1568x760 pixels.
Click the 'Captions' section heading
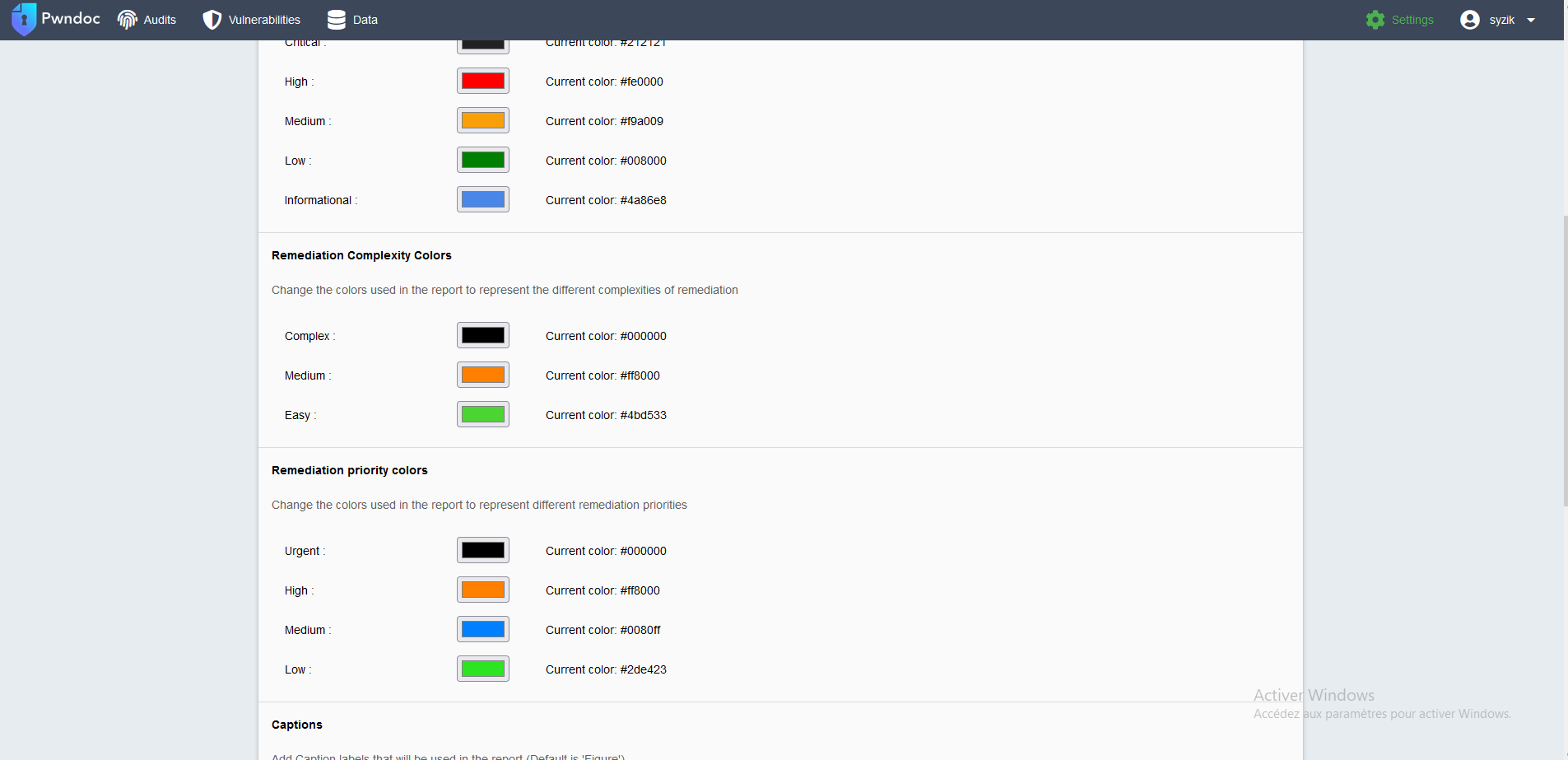(297, 725)
